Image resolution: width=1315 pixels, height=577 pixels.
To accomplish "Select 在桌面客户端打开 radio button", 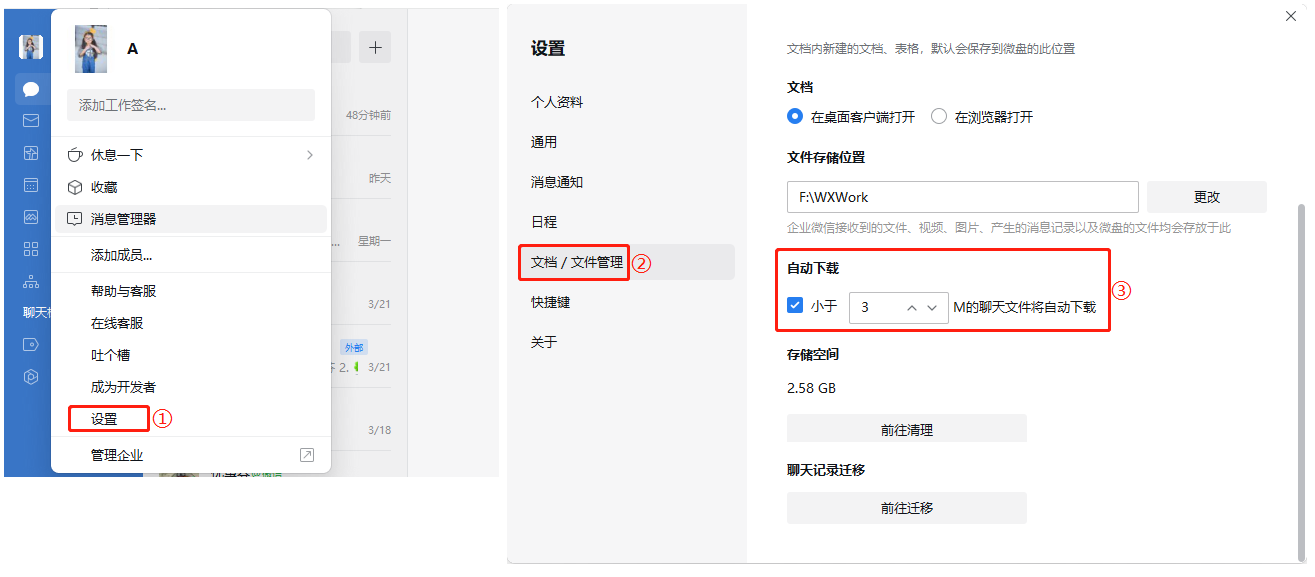I will point(795,116).
